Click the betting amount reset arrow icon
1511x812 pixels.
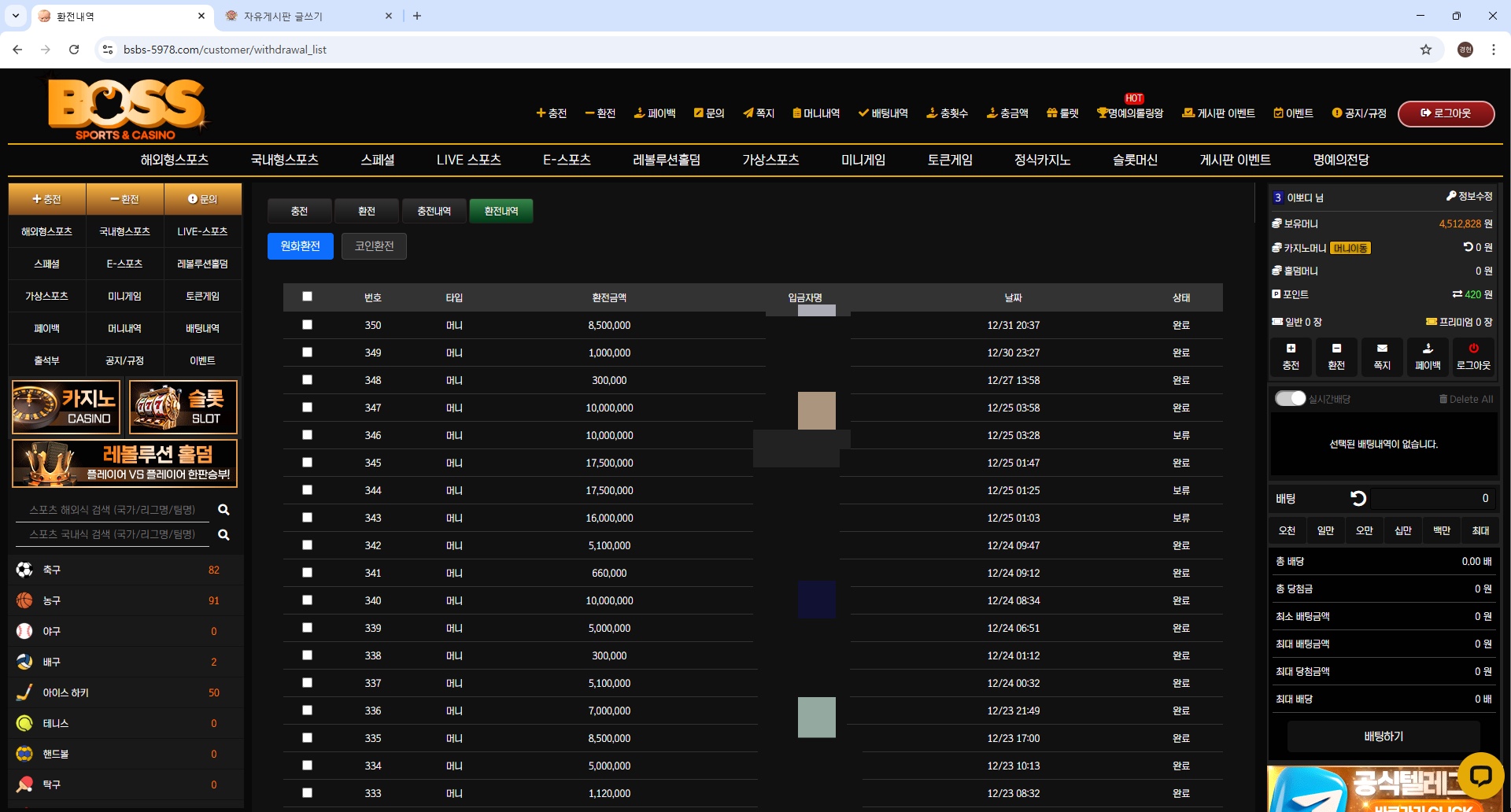coord(1358,498)
